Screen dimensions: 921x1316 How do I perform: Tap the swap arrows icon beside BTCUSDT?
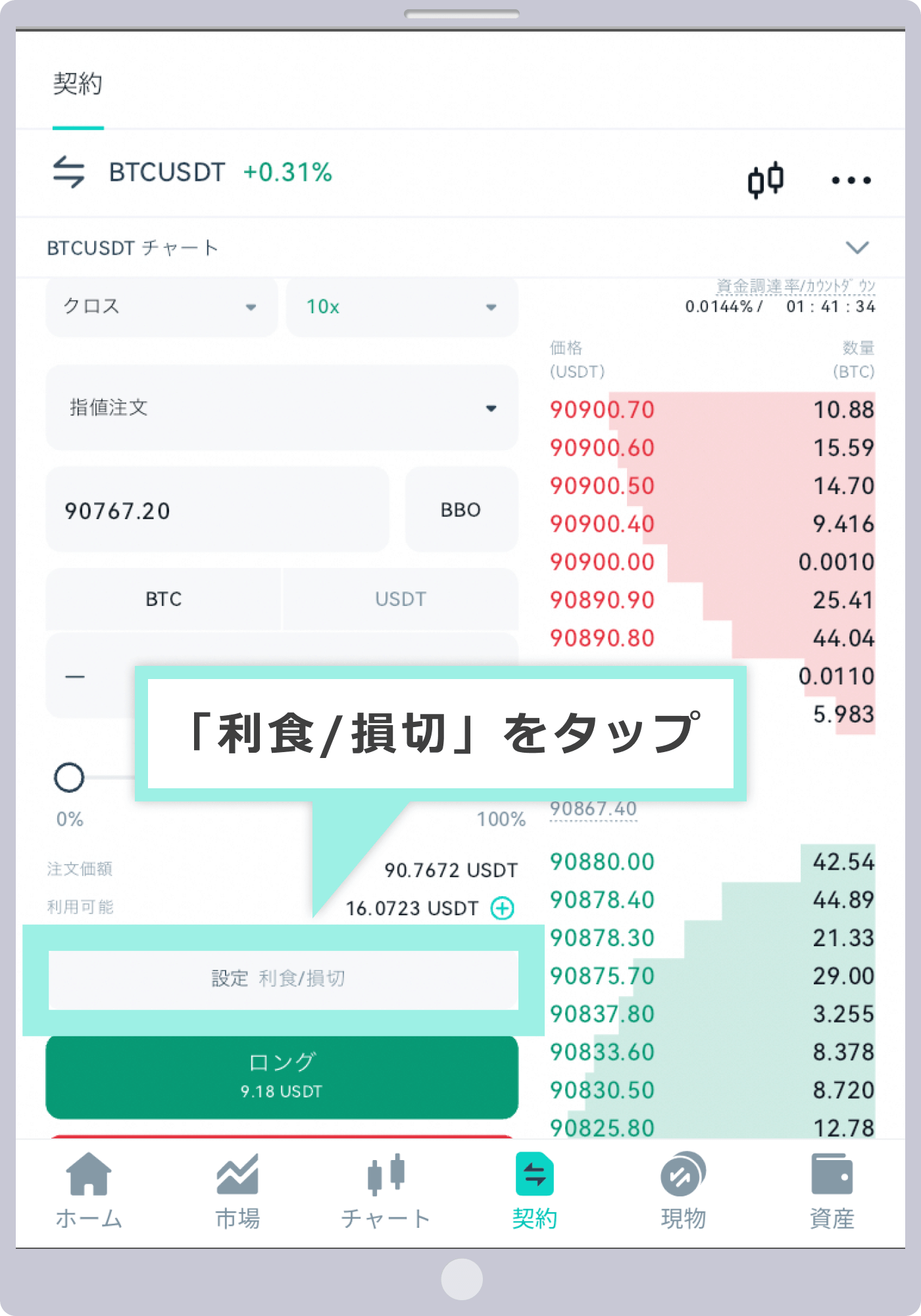click(68, 172)
